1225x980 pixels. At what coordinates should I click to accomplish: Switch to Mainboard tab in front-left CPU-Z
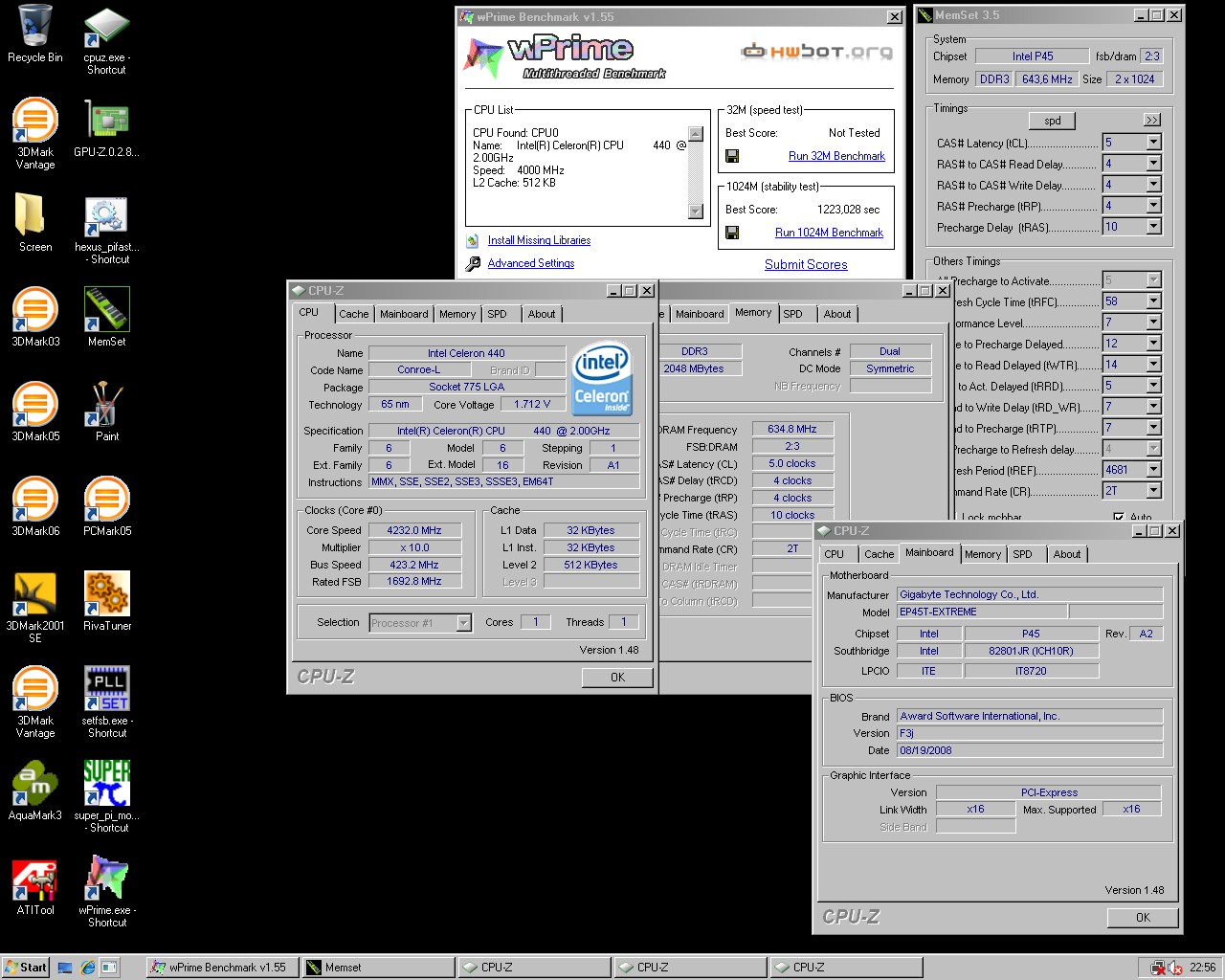tap(404, 314)
